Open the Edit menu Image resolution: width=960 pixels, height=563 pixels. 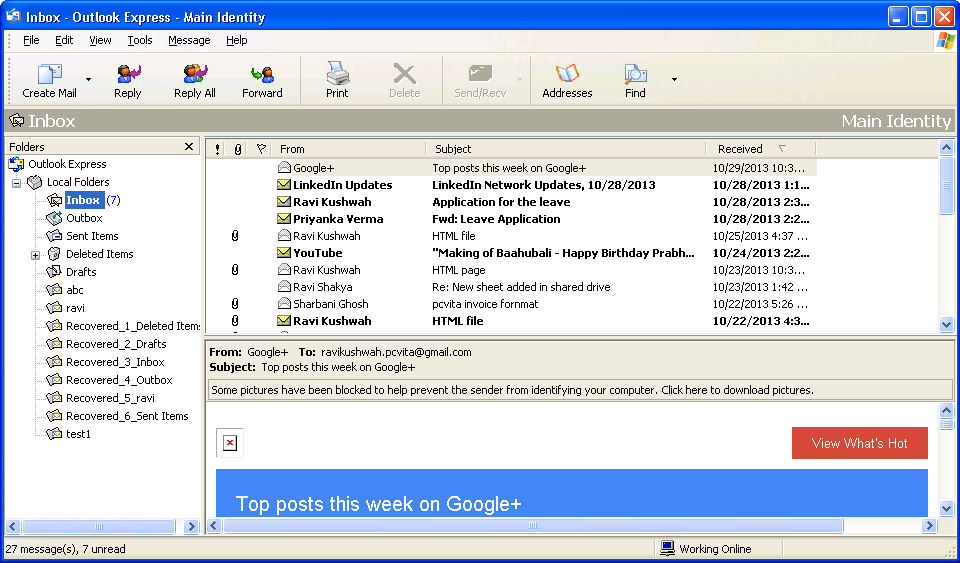[x=64, y=40]
